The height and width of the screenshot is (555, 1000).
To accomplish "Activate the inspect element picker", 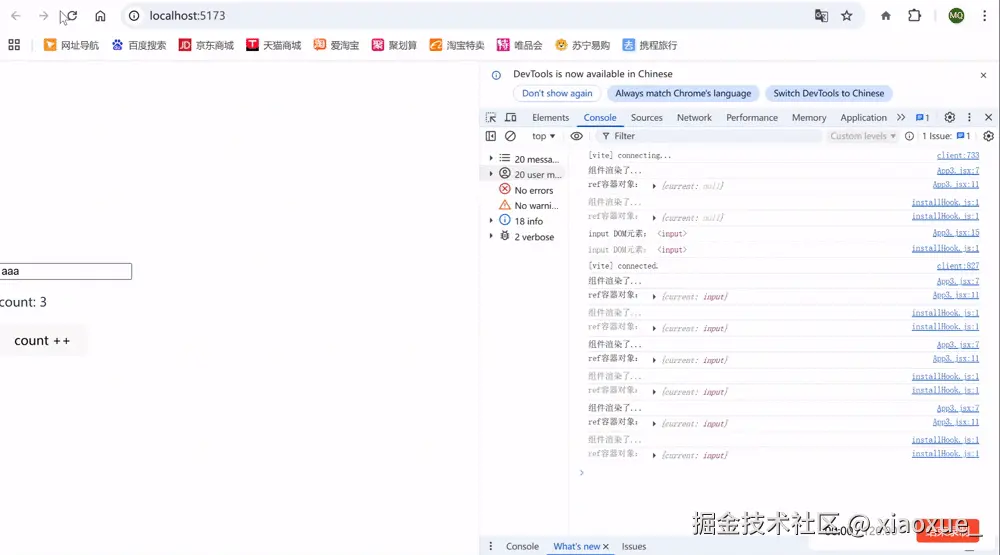I will [490, 117].
